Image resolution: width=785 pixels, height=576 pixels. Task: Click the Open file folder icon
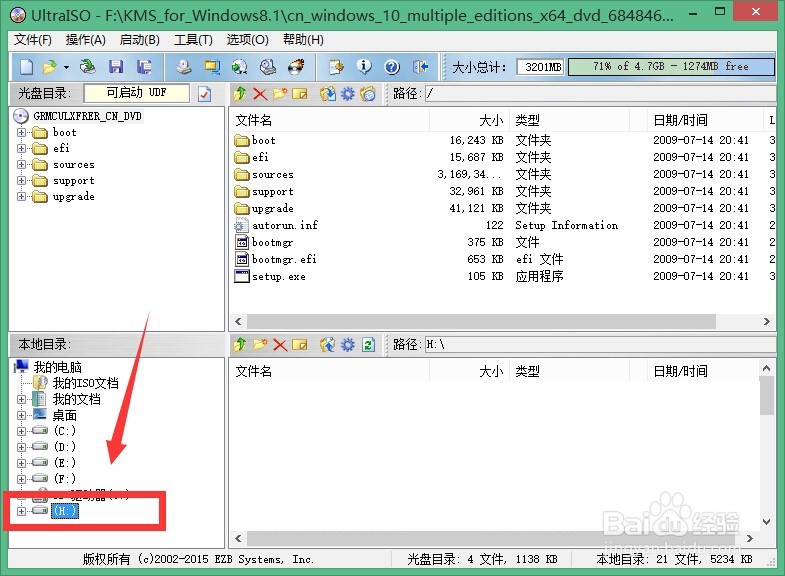coord(50,67)
